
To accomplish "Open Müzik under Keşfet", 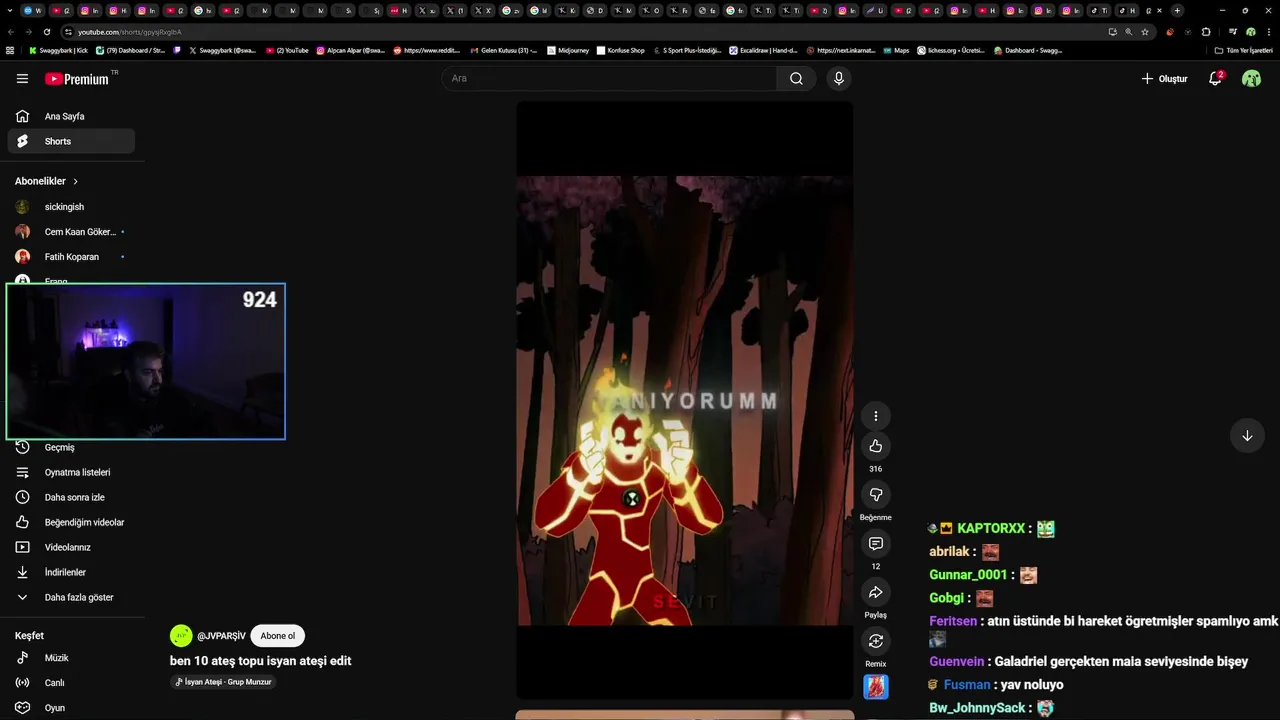I will click(71, 658).
